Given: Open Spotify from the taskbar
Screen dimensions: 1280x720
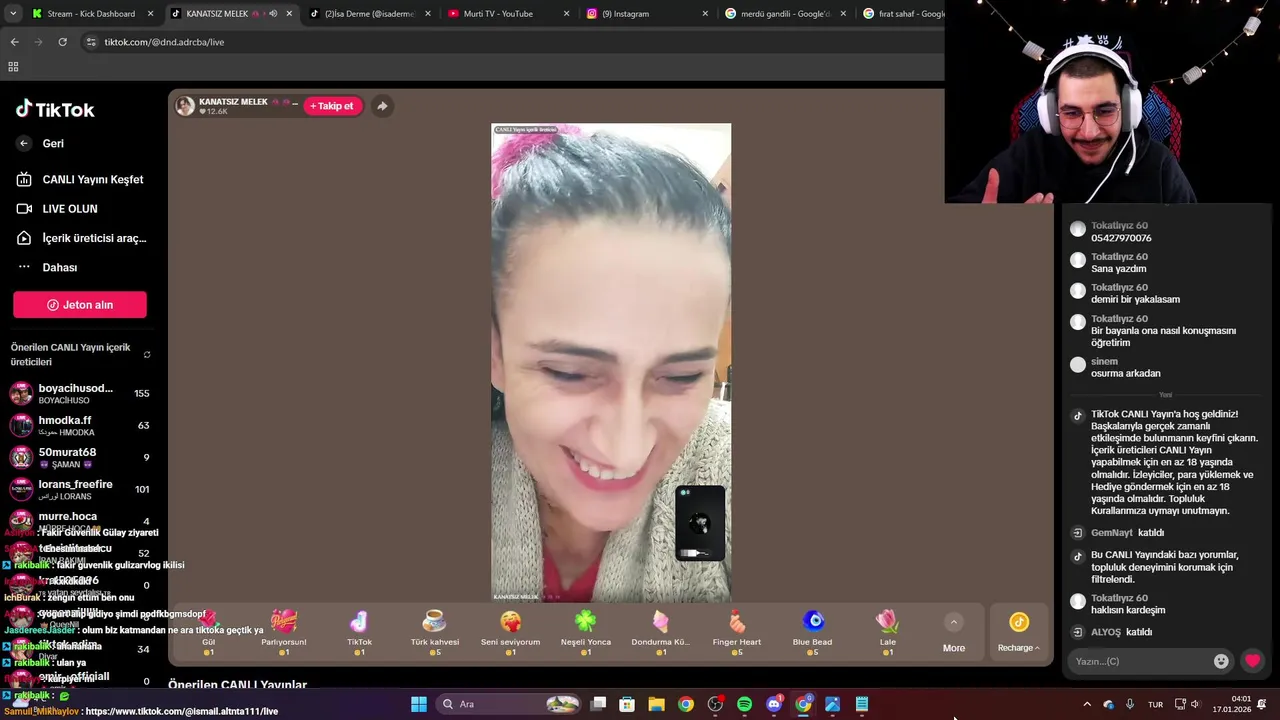Looking at the screenshot, I should point(744,704).
